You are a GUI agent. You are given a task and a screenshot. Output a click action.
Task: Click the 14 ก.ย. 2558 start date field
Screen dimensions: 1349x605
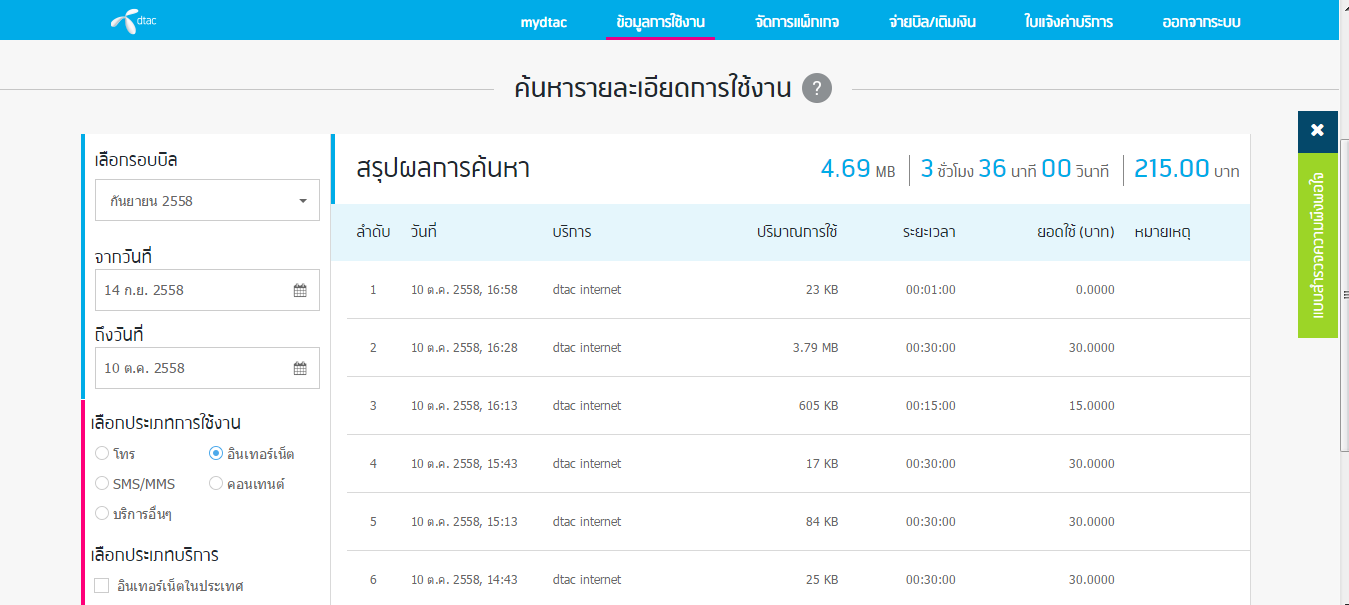[x=207, y=290]
